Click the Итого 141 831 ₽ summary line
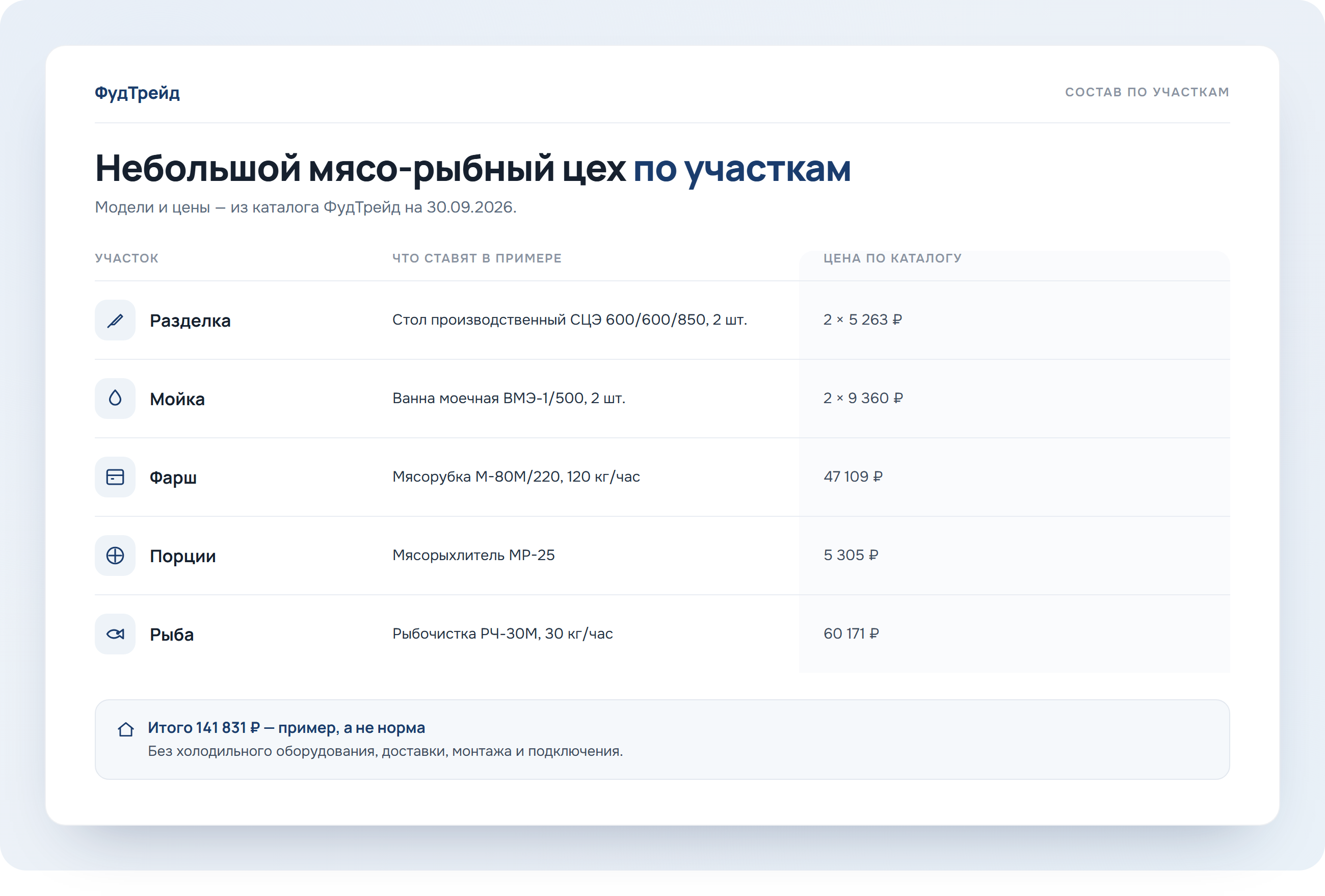Viewport: 1325px width, 896px height. (x=286, y=728)
